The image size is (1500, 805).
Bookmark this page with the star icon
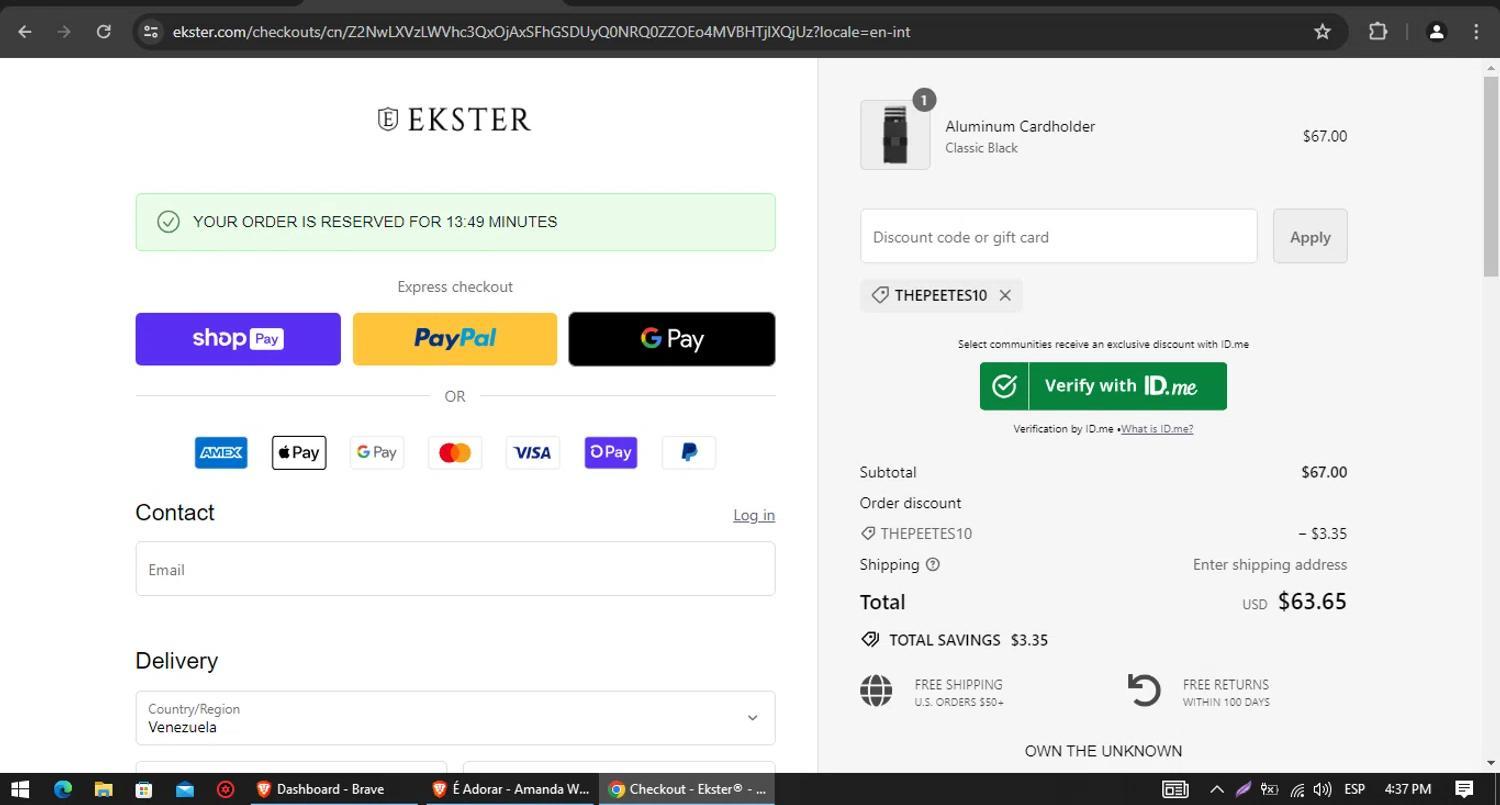click(1322, 32)
